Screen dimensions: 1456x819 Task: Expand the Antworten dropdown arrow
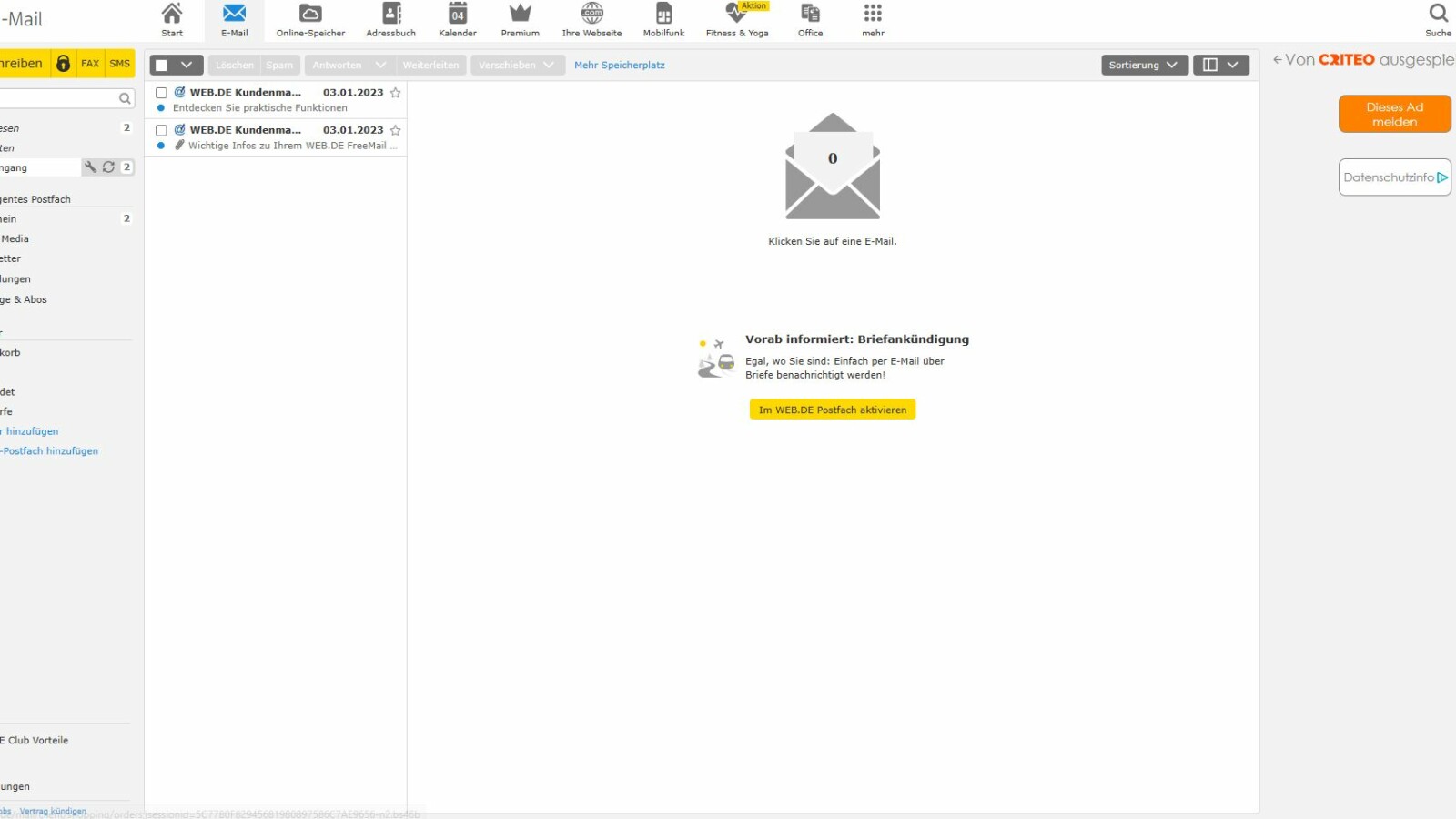381,65
